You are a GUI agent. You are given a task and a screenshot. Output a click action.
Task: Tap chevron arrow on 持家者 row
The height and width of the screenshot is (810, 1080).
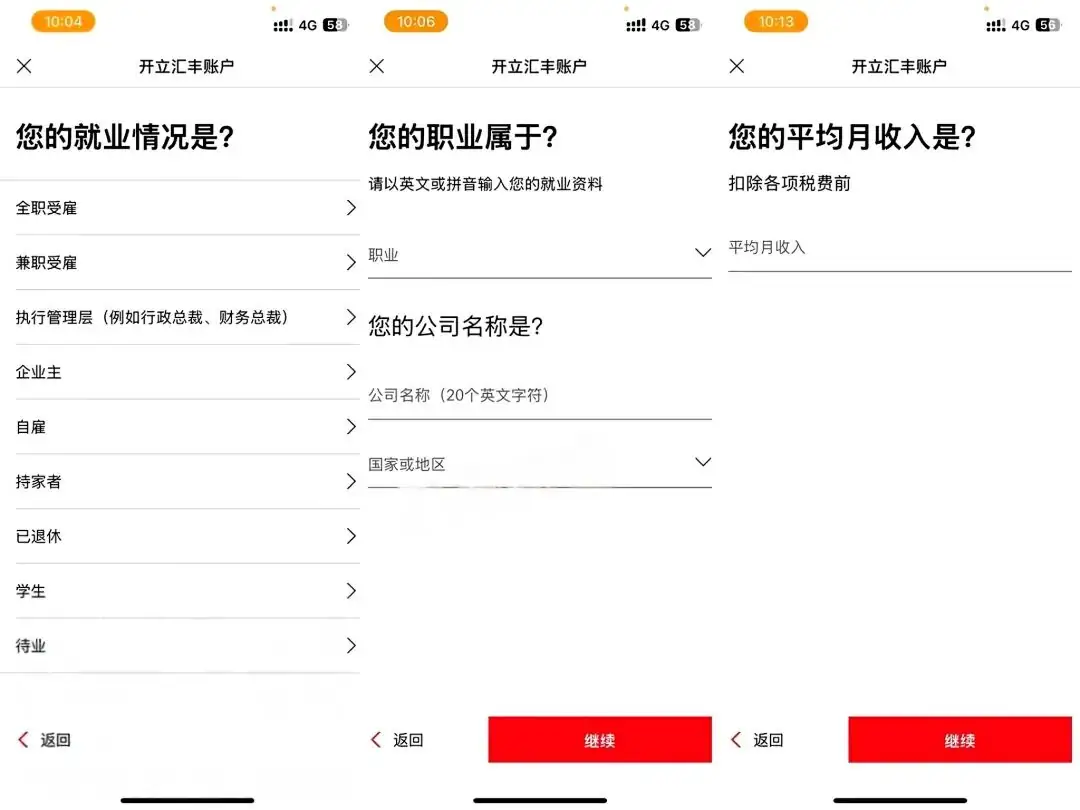351,481
